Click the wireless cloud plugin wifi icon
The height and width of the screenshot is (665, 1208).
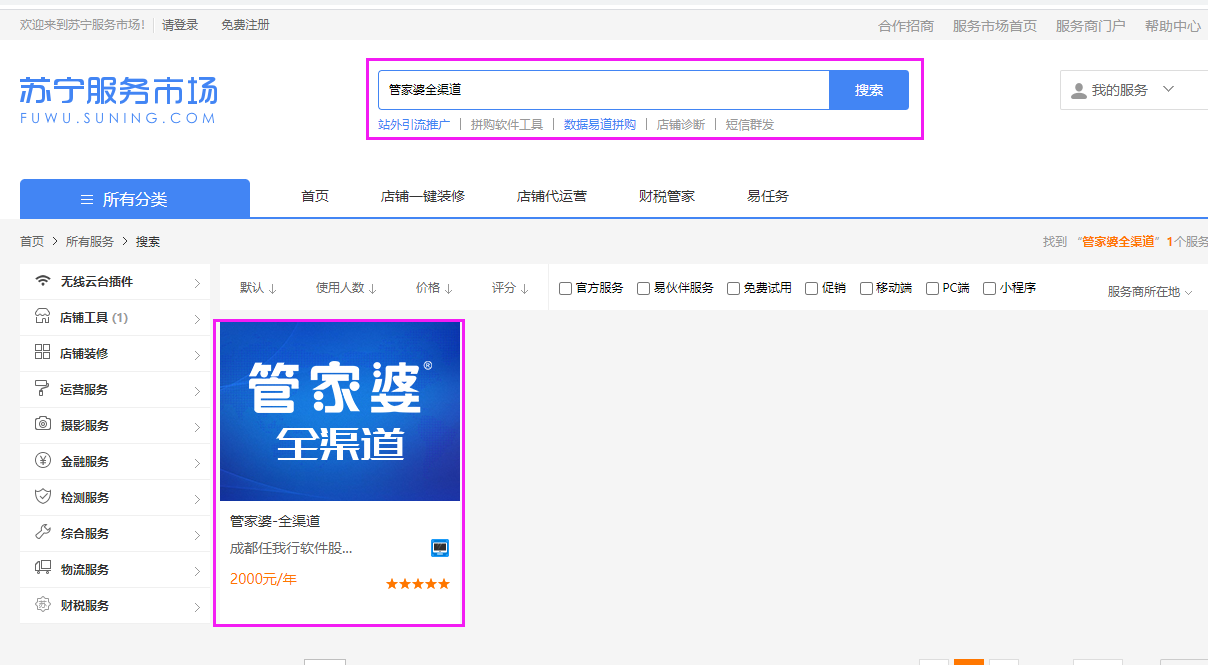[42, 281]
